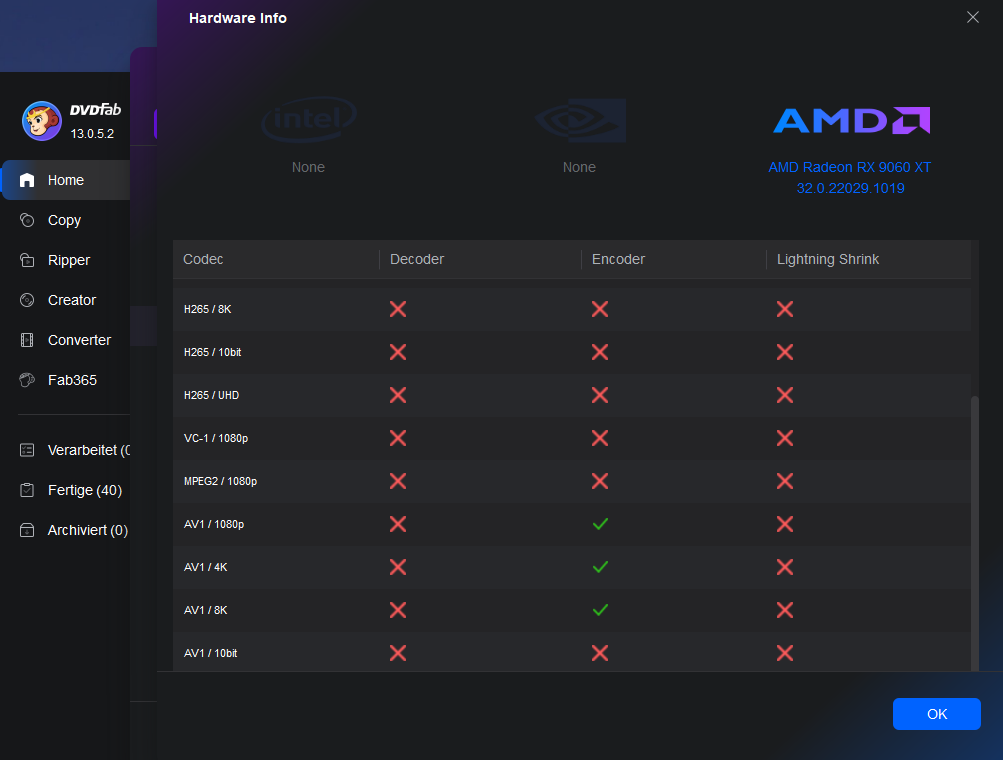Click the AMD logo
The height and width of the screenshot is (760, 1003).
[851, 120]
